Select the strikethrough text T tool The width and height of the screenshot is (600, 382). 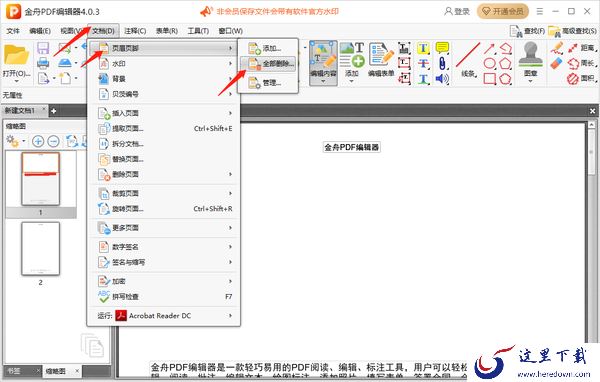coord(423,64)
